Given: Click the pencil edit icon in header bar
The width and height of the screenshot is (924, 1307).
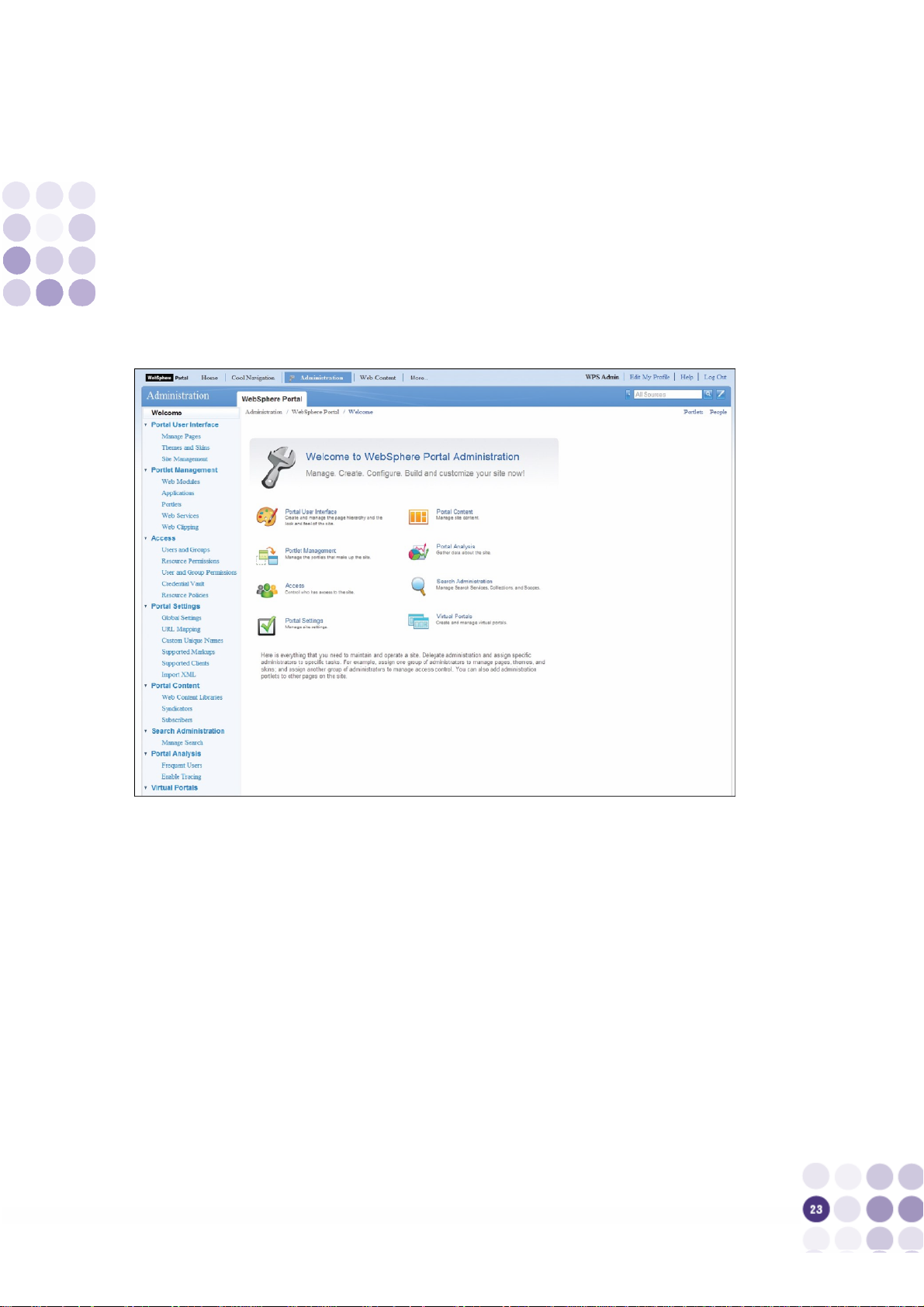Looking at the screenshot, I should point(721,394).
